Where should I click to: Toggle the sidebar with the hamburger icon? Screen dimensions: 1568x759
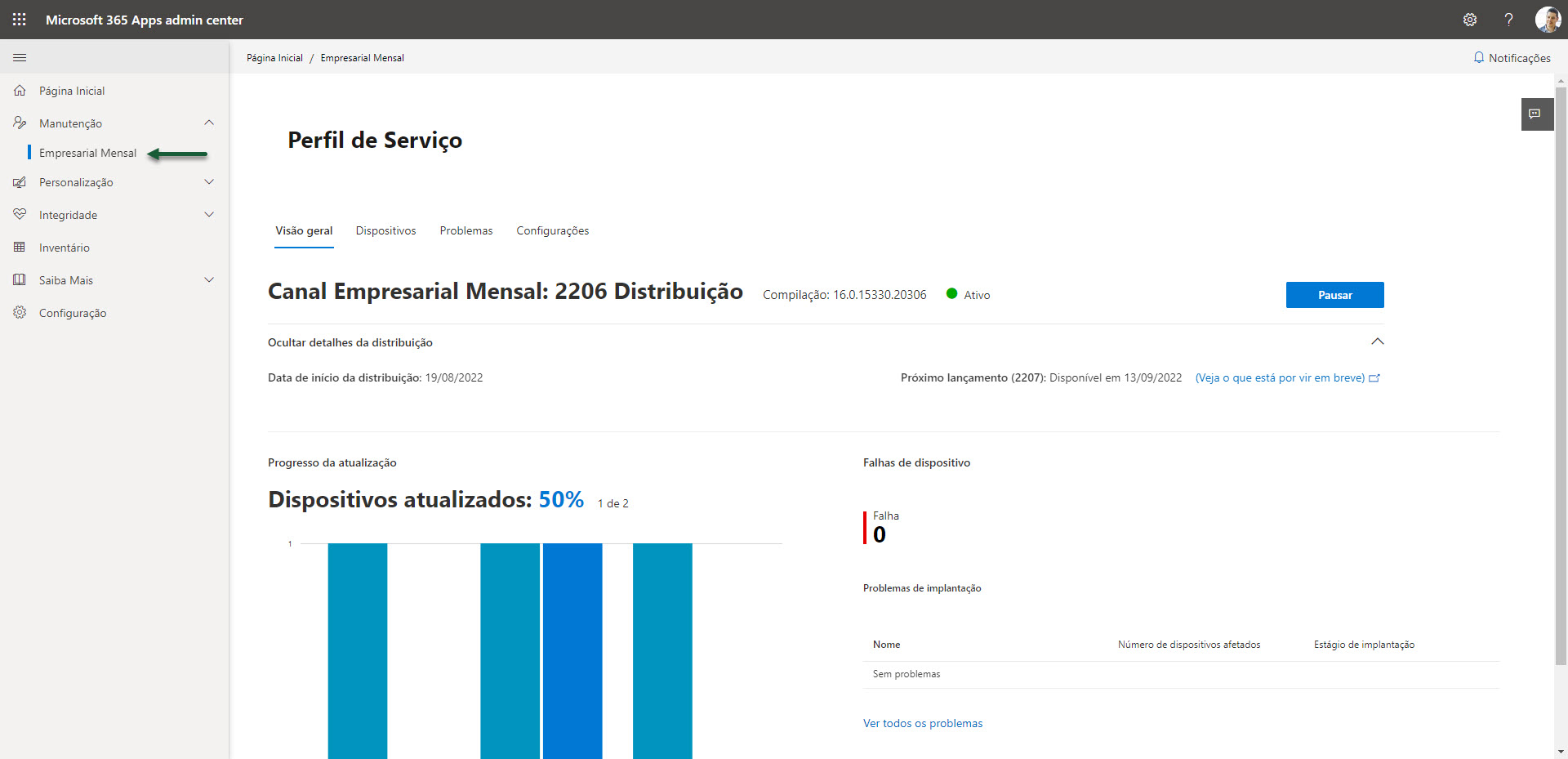tap(20, 57)
